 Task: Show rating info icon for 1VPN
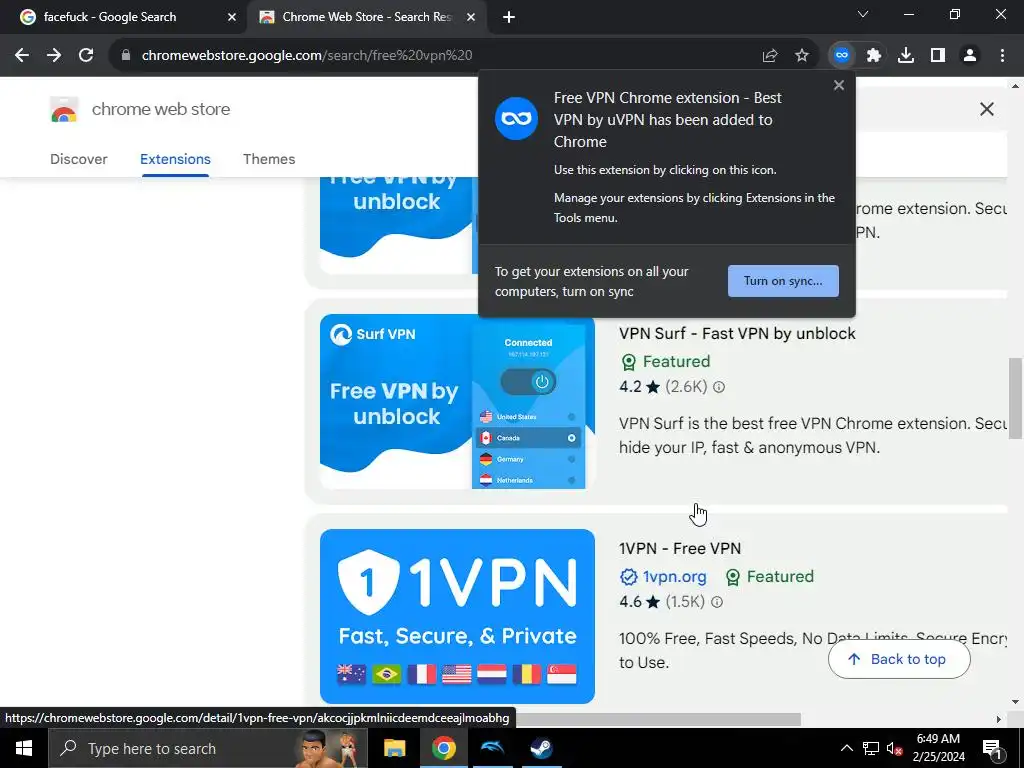pyautogui.click(x=716, y=602)
